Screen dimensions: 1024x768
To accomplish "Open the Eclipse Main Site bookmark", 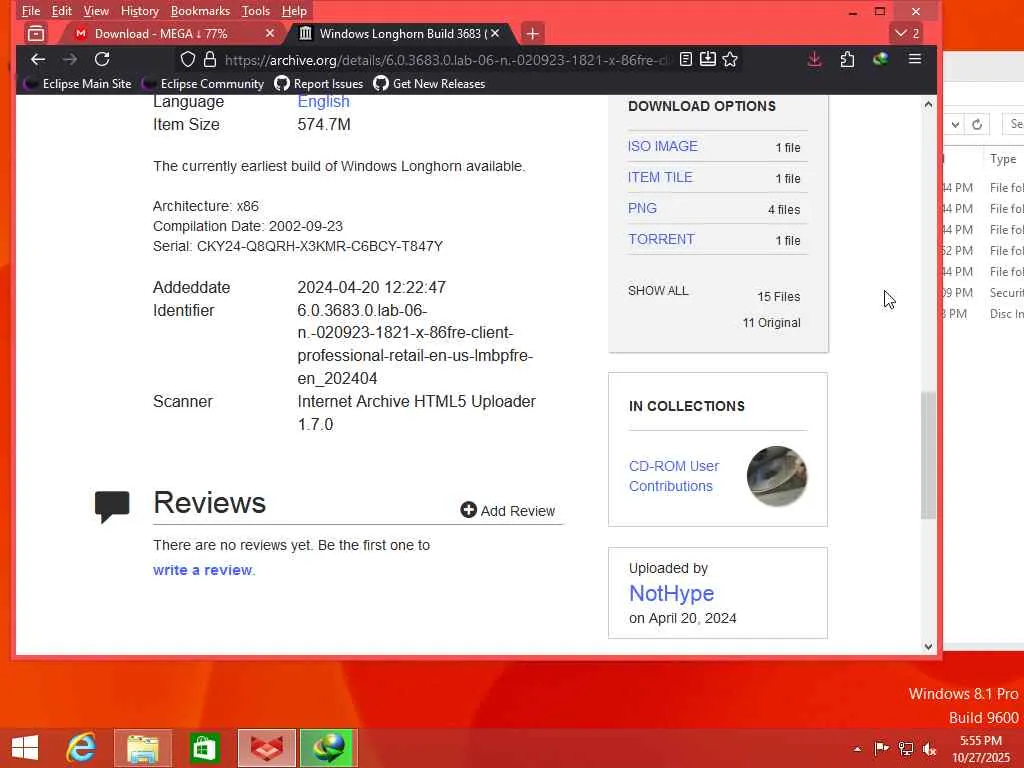I will click(78, 84).
